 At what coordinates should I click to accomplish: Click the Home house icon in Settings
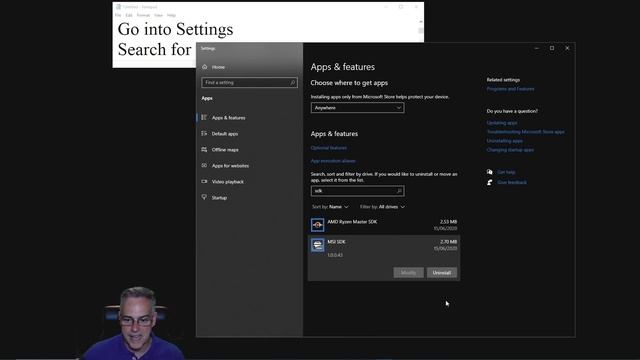204,67
